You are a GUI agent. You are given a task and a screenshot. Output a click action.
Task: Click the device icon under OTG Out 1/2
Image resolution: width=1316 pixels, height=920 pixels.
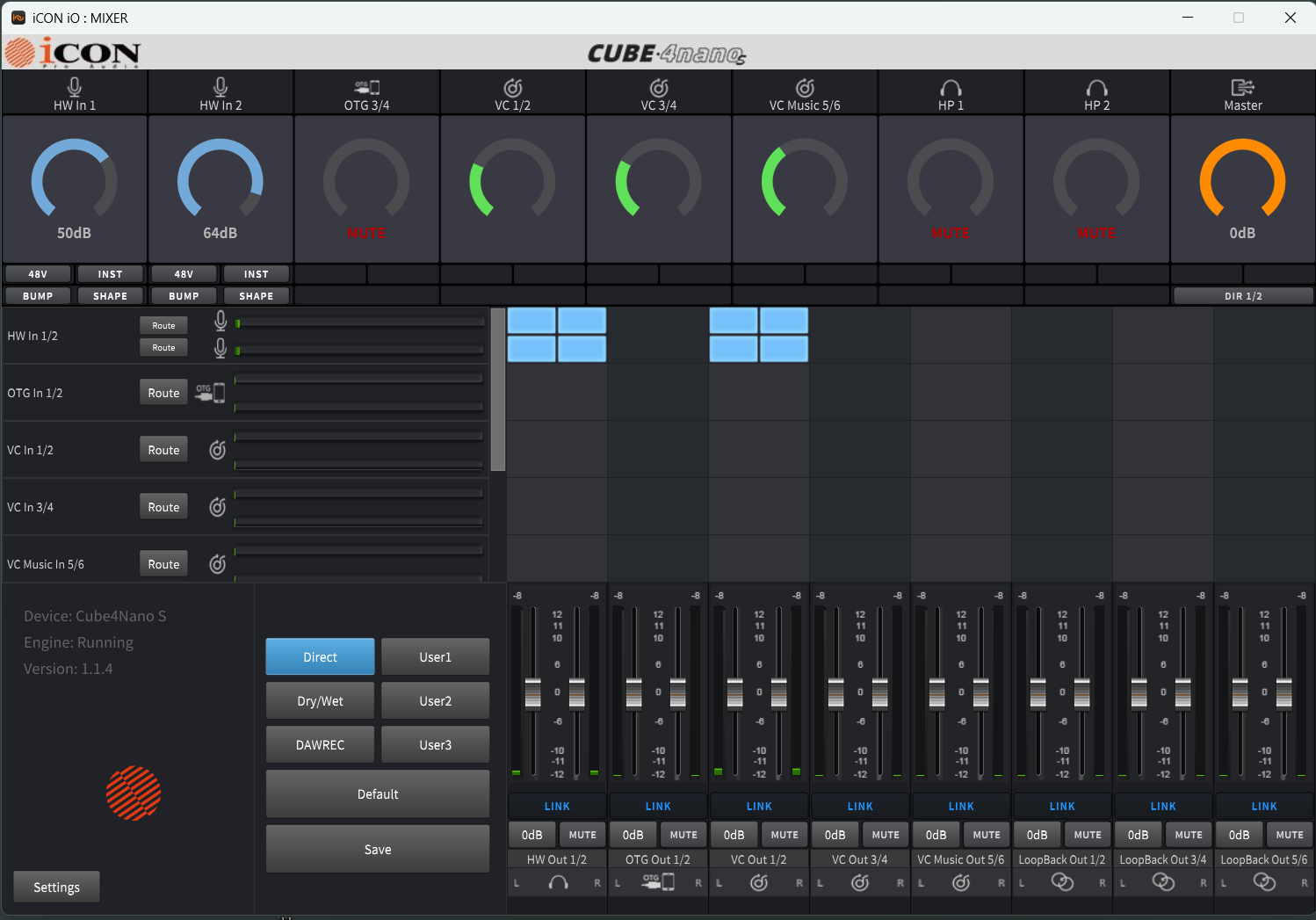pos(658,881)
